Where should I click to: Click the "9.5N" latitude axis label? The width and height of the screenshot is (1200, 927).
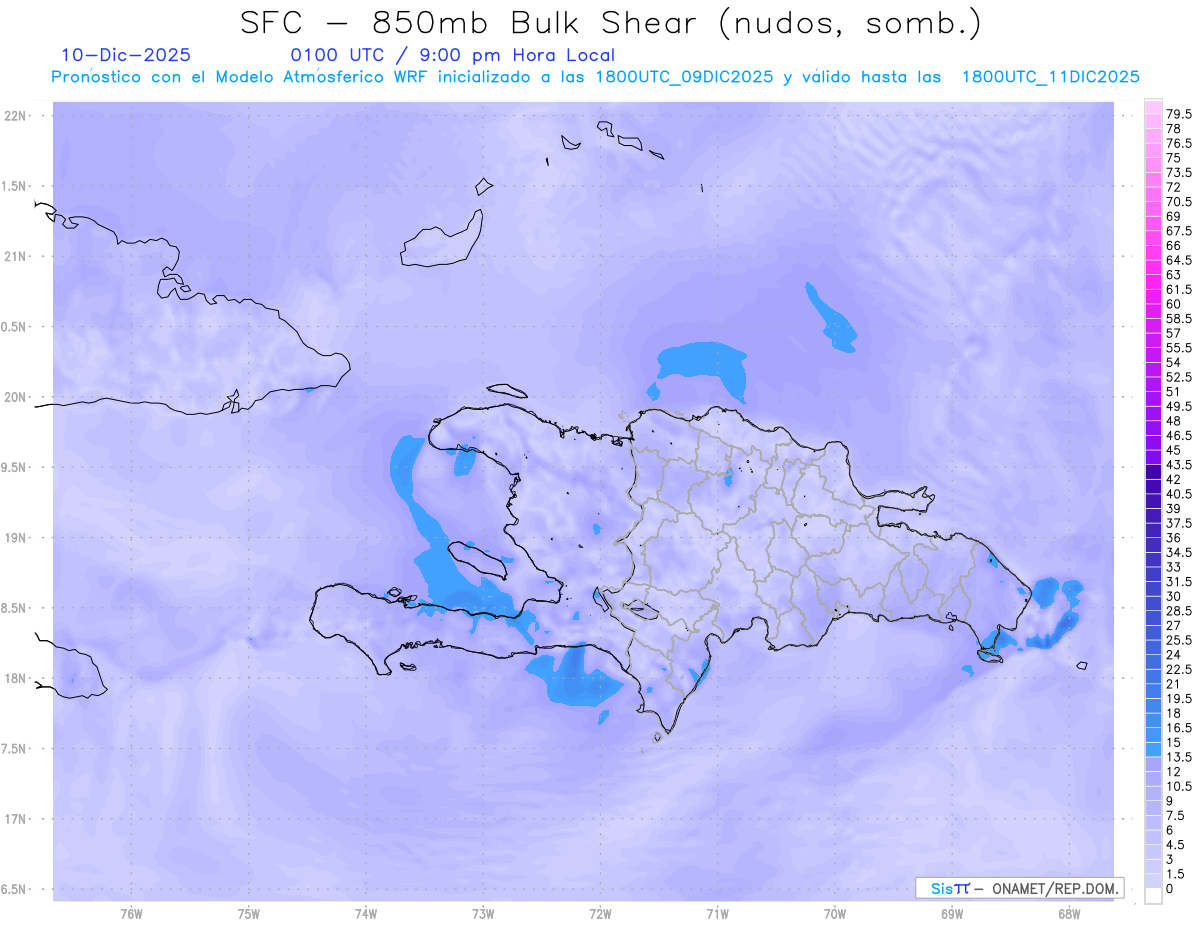pos(15,467)
